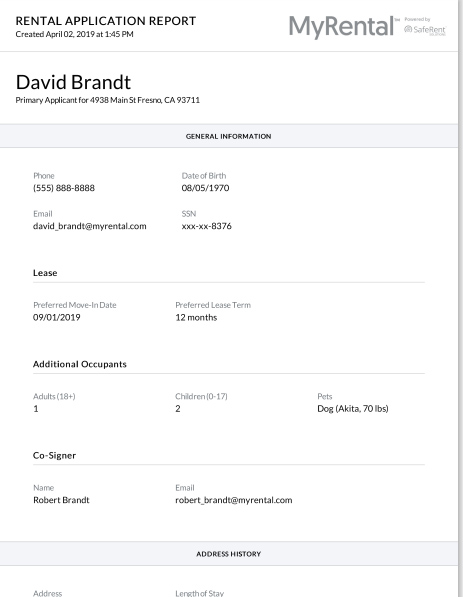Select the David Brandt applicant name heading

(73, 82)
